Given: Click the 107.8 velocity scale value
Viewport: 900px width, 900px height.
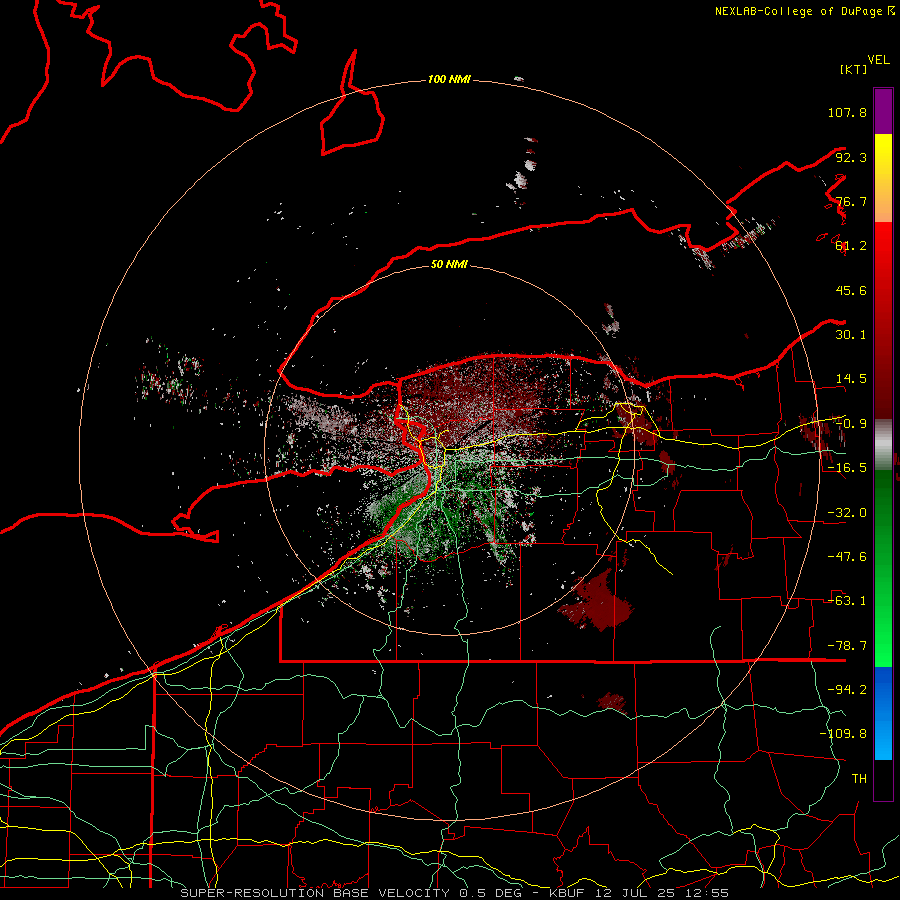Looking at the screenshot, I should click(x=847, y=112).
